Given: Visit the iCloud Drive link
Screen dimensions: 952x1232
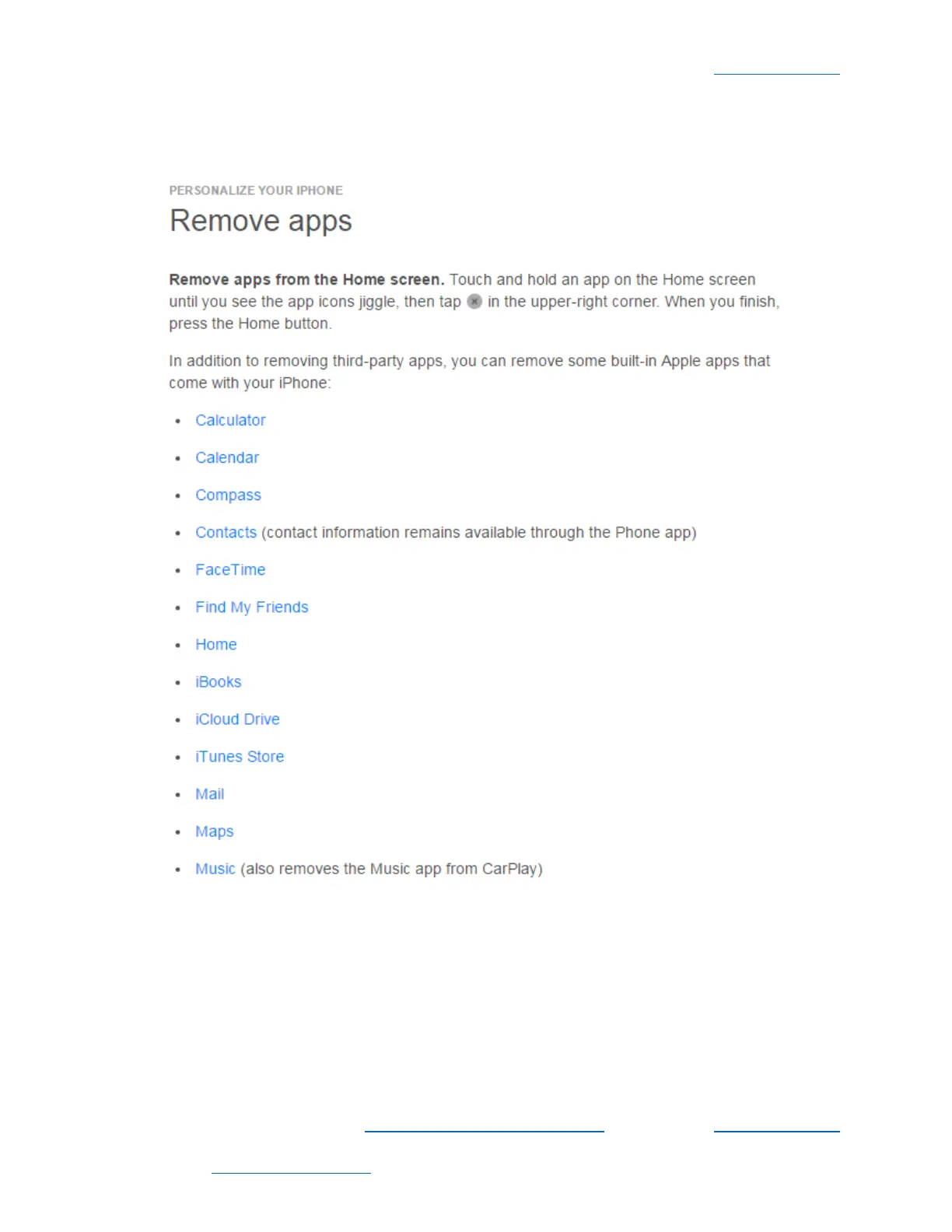Looking at the screenshot, I should click(237, 719).
